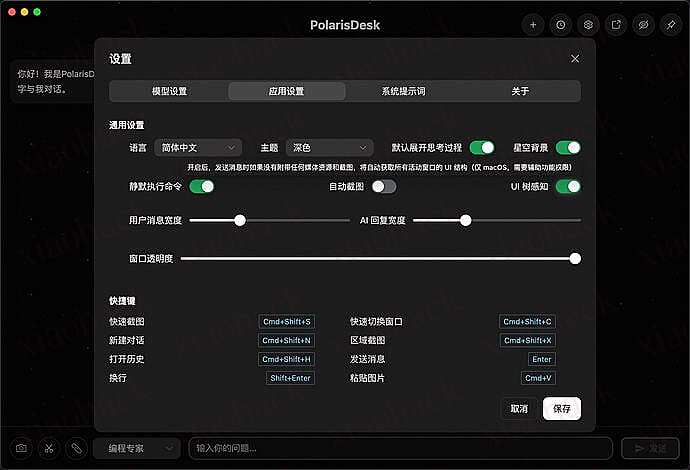The height and width of the screenshot is (470, 690).
Task: Click the 保存 button
Action: (x=561, y=408)
